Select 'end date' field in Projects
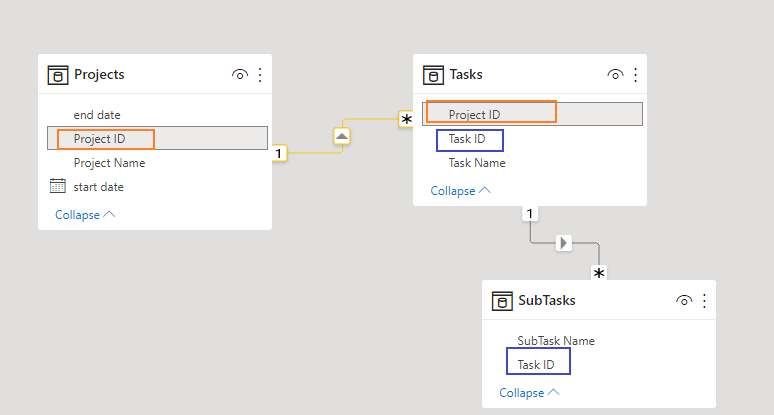Image resolution: width=774 pixels, height=415 pixels. [x=97, y=115]
